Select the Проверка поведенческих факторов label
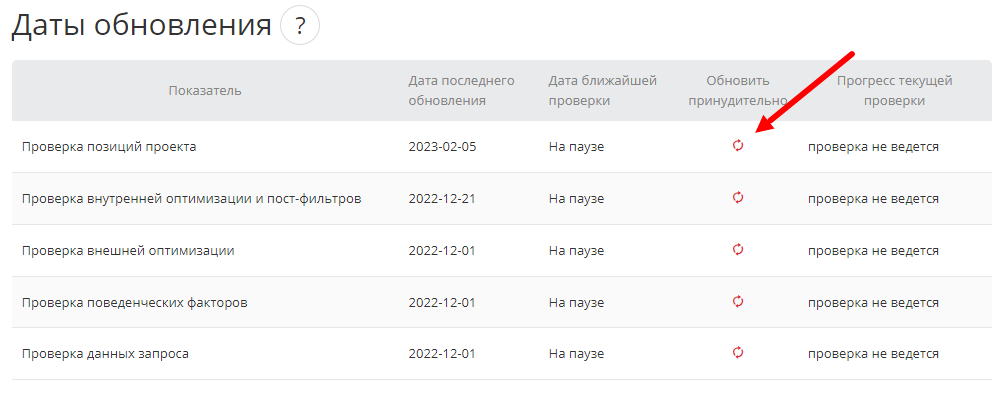 point(134,302)
